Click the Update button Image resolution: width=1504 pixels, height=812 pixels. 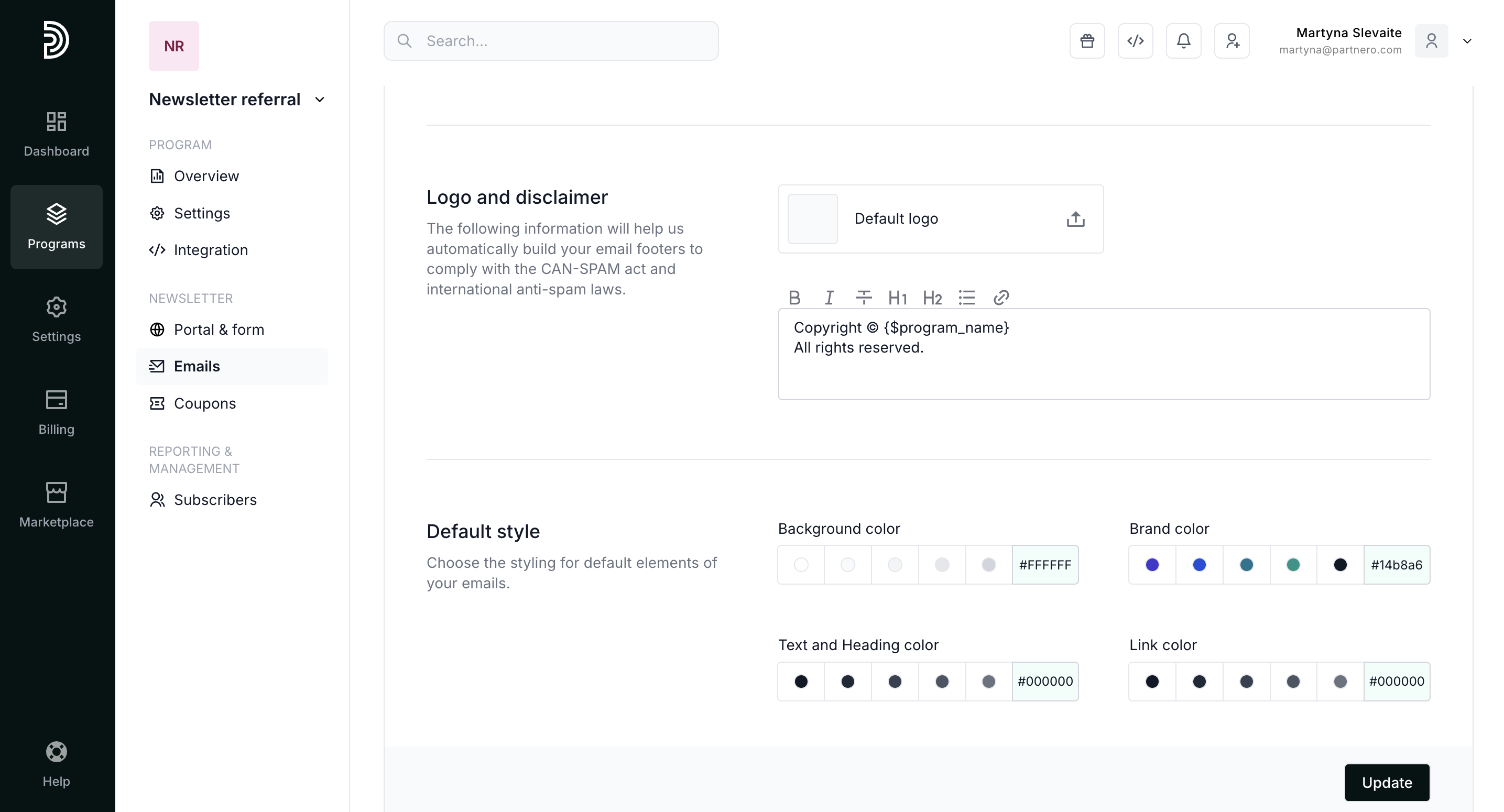(1386, 782)
